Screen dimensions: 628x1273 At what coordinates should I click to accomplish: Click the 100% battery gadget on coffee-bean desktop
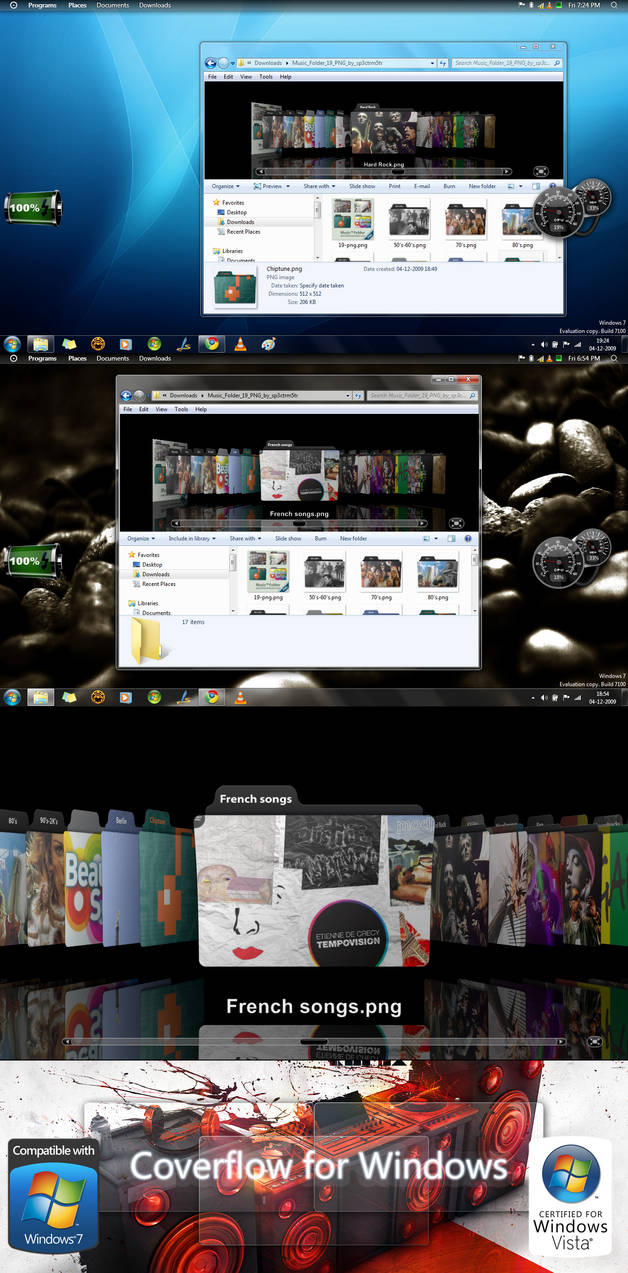click(x=32, y=561)
